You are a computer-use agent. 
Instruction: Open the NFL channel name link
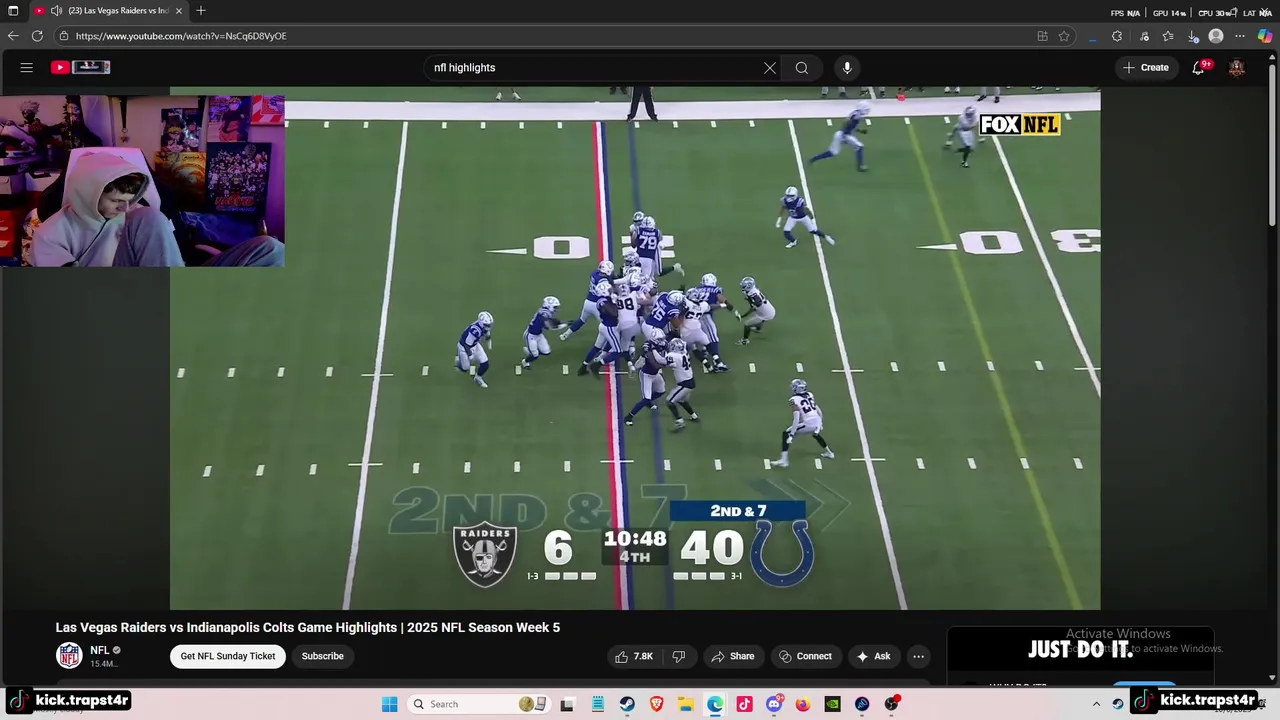pyautogui.click(x=100, y=651)
